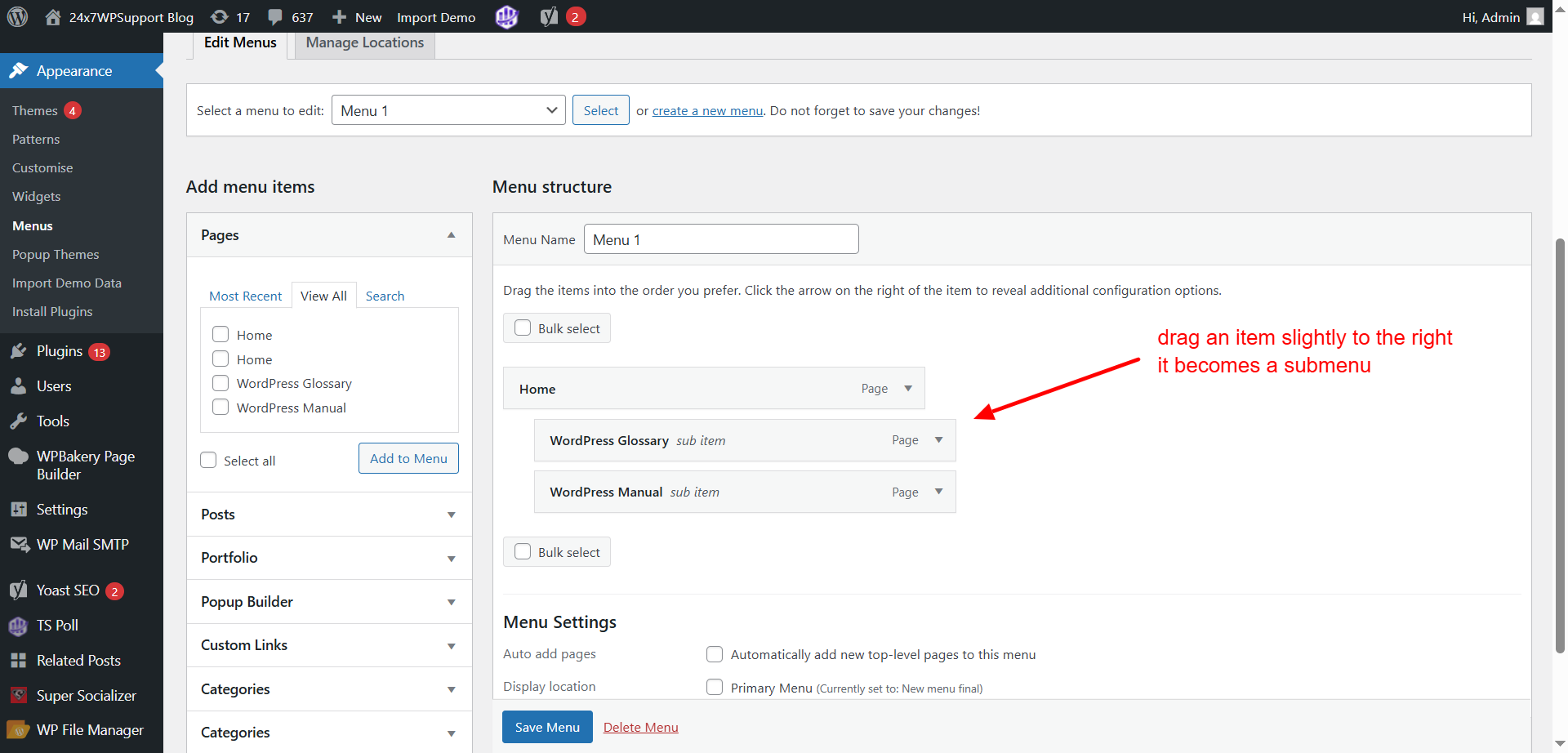
Task: Open the Themes submenu item
Action: click(x=35, y=110)
